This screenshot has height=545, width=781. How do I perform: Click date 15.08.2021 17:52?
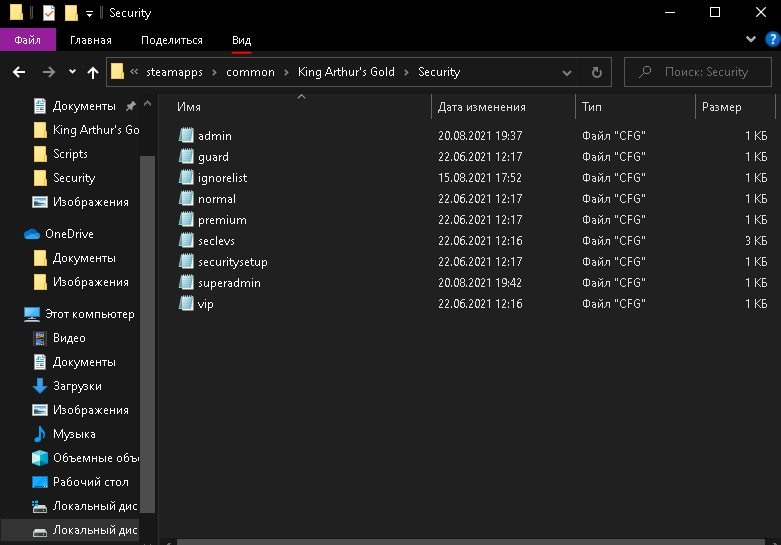480,178
